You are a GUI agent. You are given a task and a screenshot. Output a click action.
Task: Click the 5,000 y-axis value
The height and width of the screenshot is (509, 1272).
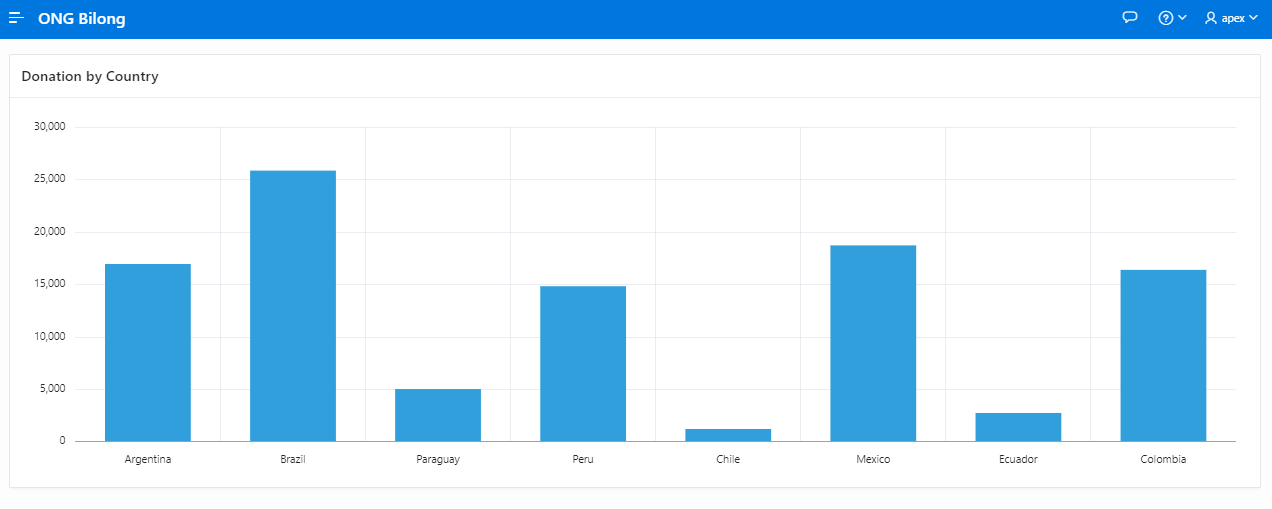tap(52, 389)
